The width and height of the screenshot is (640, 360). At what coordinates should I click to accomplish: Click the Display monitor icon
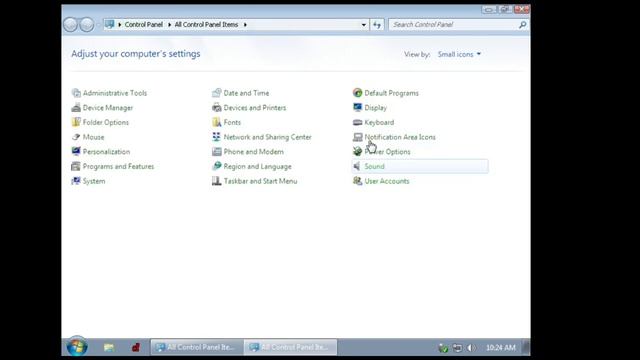click(x=358, y=108)
